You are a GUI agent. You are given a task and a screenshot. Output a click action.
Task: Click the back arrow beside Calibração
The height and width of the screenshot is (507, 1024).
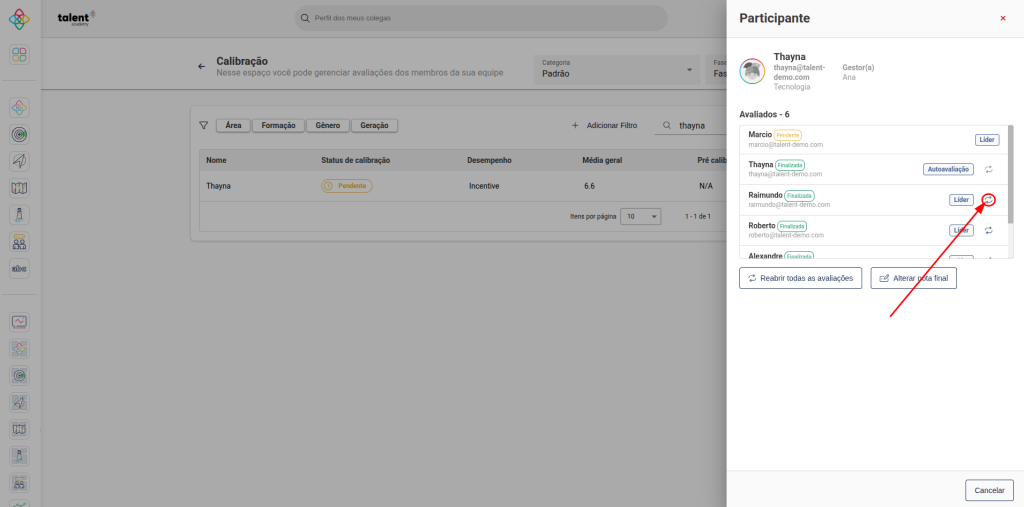point(201,67)
